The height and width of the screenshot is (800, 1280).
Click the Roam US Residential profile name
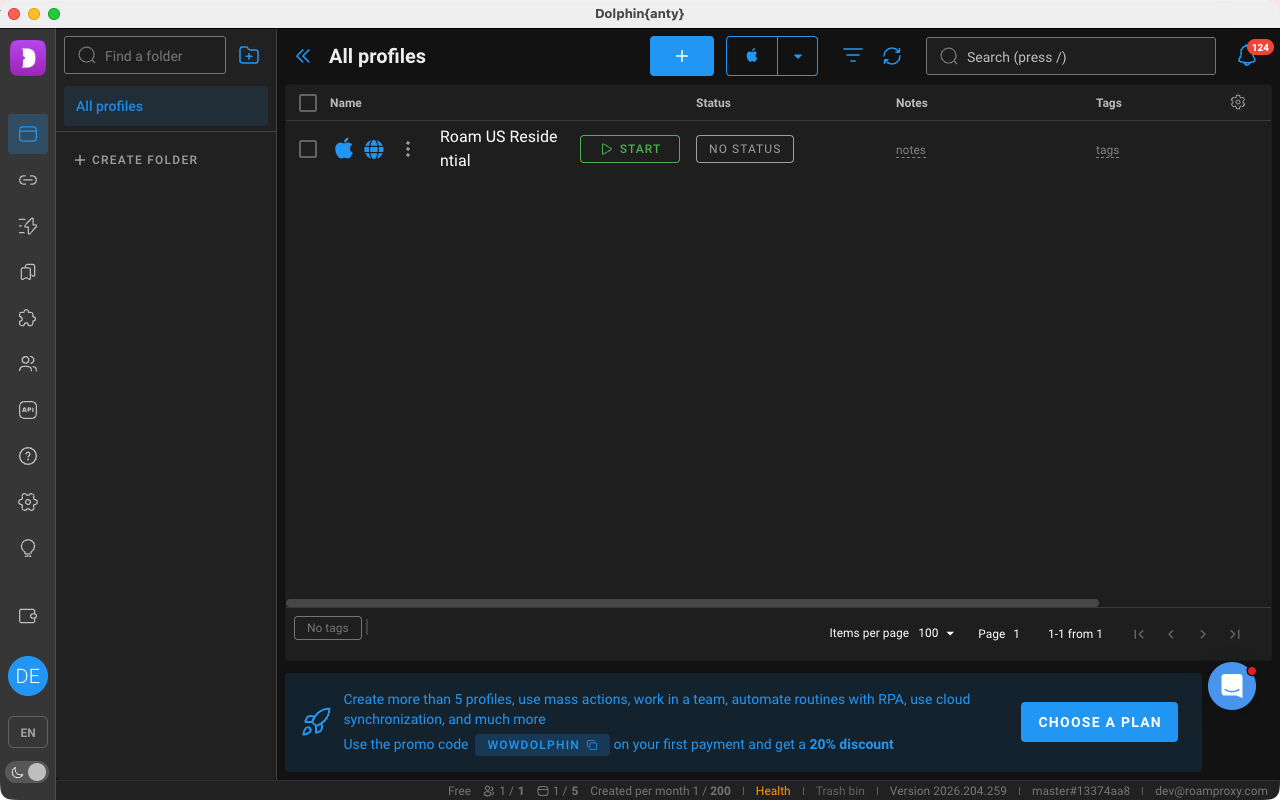pos(499,149)
